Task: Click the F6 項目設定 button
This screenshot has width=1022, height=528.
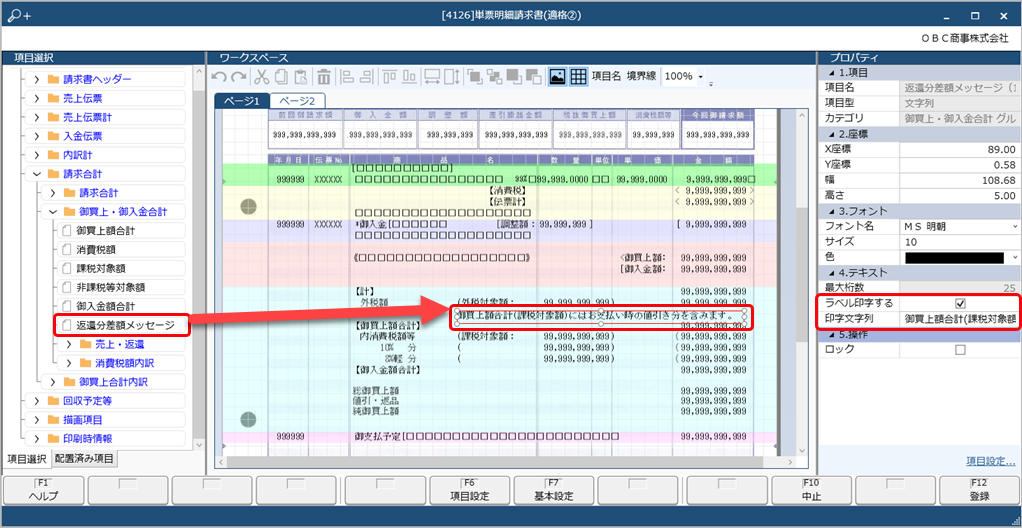Action: coord(471,490)
